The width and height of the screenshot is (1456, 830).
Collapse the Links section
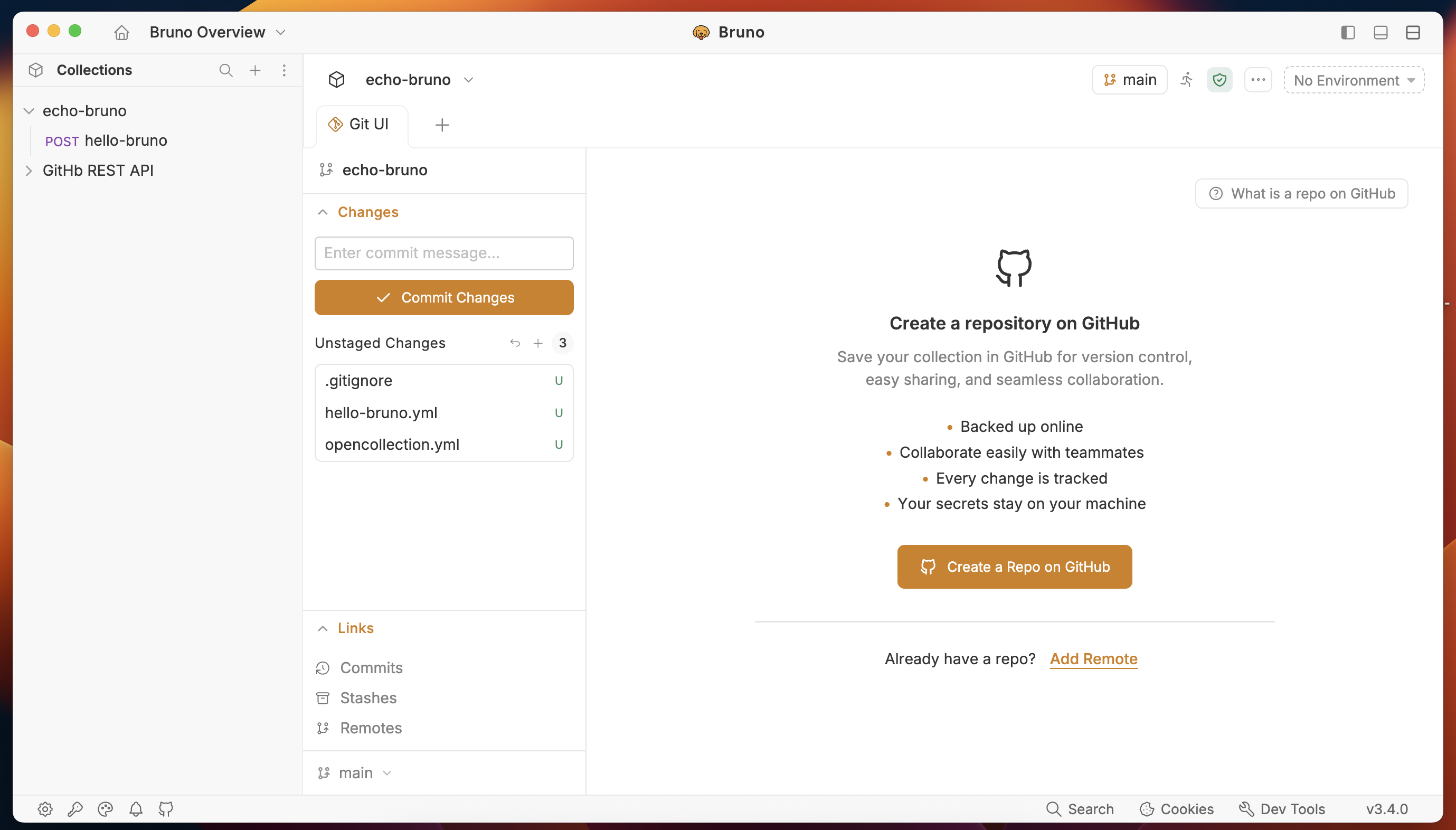323,628
